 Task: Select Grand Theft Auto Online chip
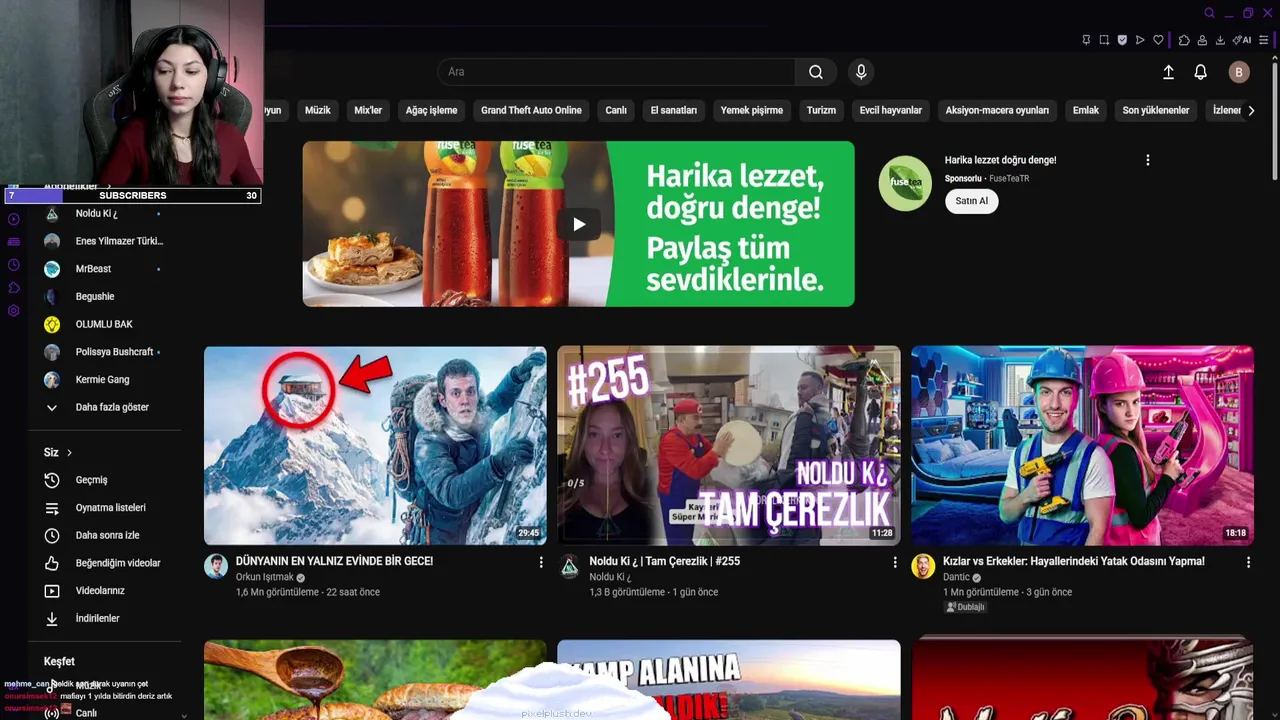(531, 110)
